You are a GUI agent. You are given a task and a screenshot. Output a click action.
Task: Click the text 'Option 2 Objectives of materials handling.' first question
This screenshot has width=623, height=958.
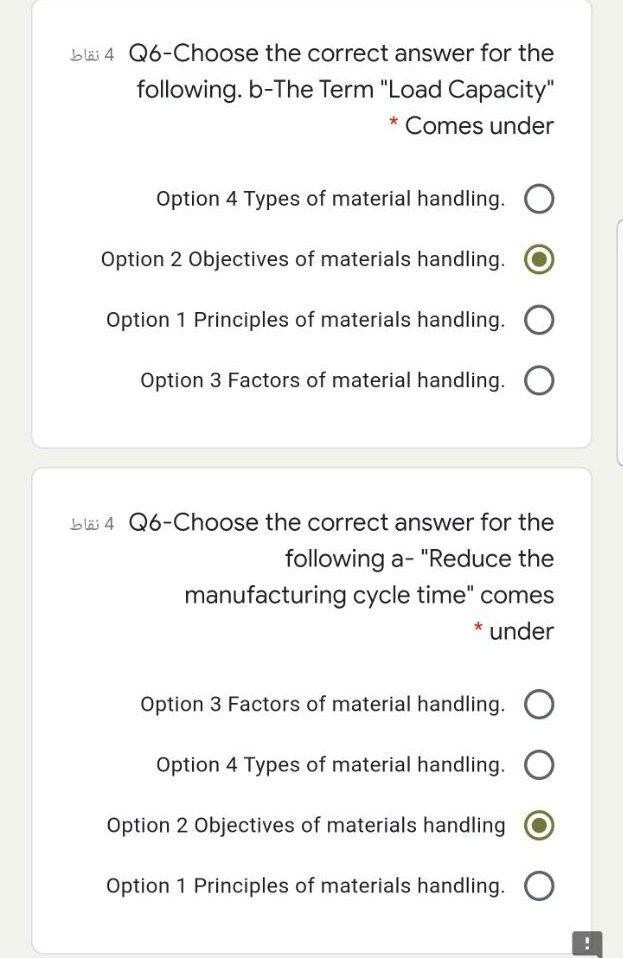(303, 258)
